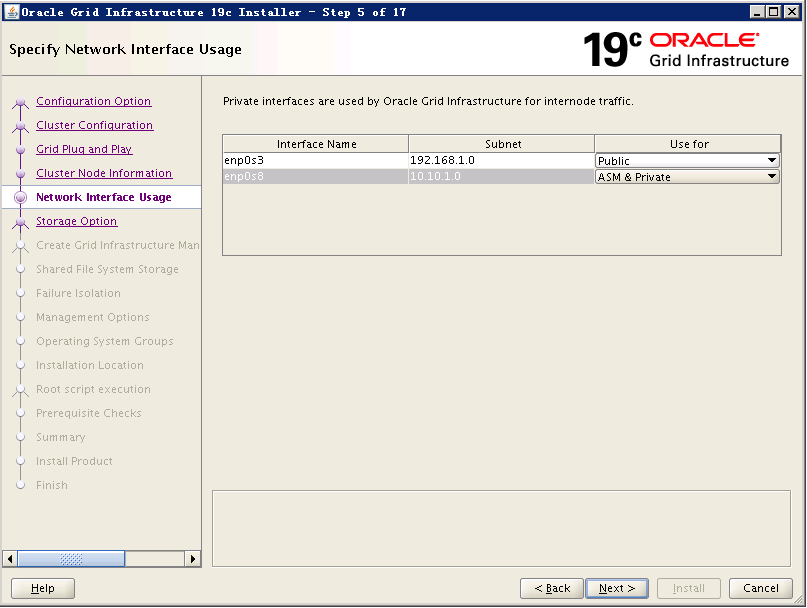Click the Grid Plug and Play step marker
807x608 pixels.
point(21,150)
